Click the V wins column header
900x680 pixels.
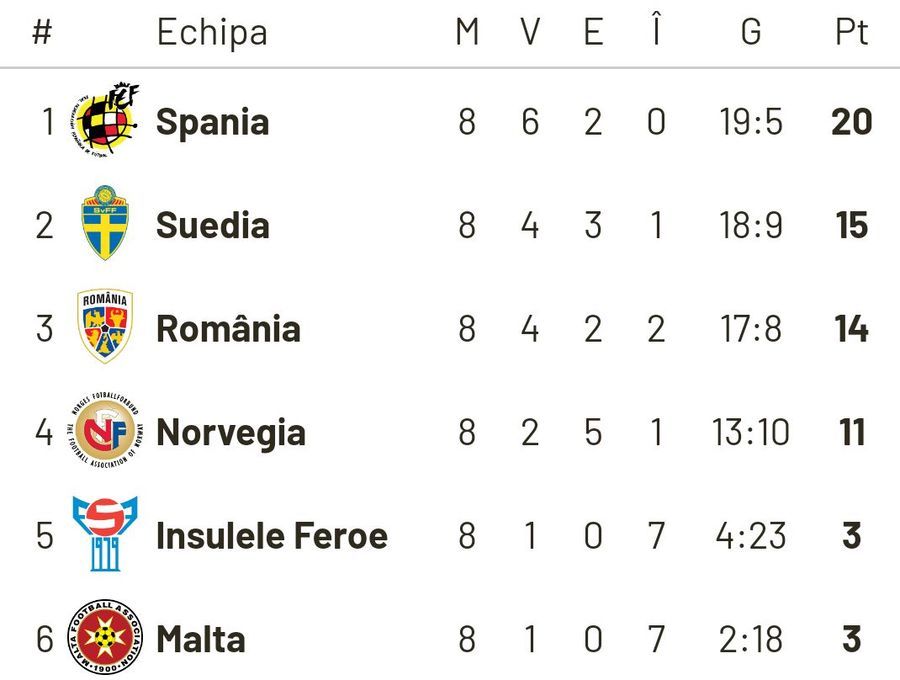tap(530, 32)
